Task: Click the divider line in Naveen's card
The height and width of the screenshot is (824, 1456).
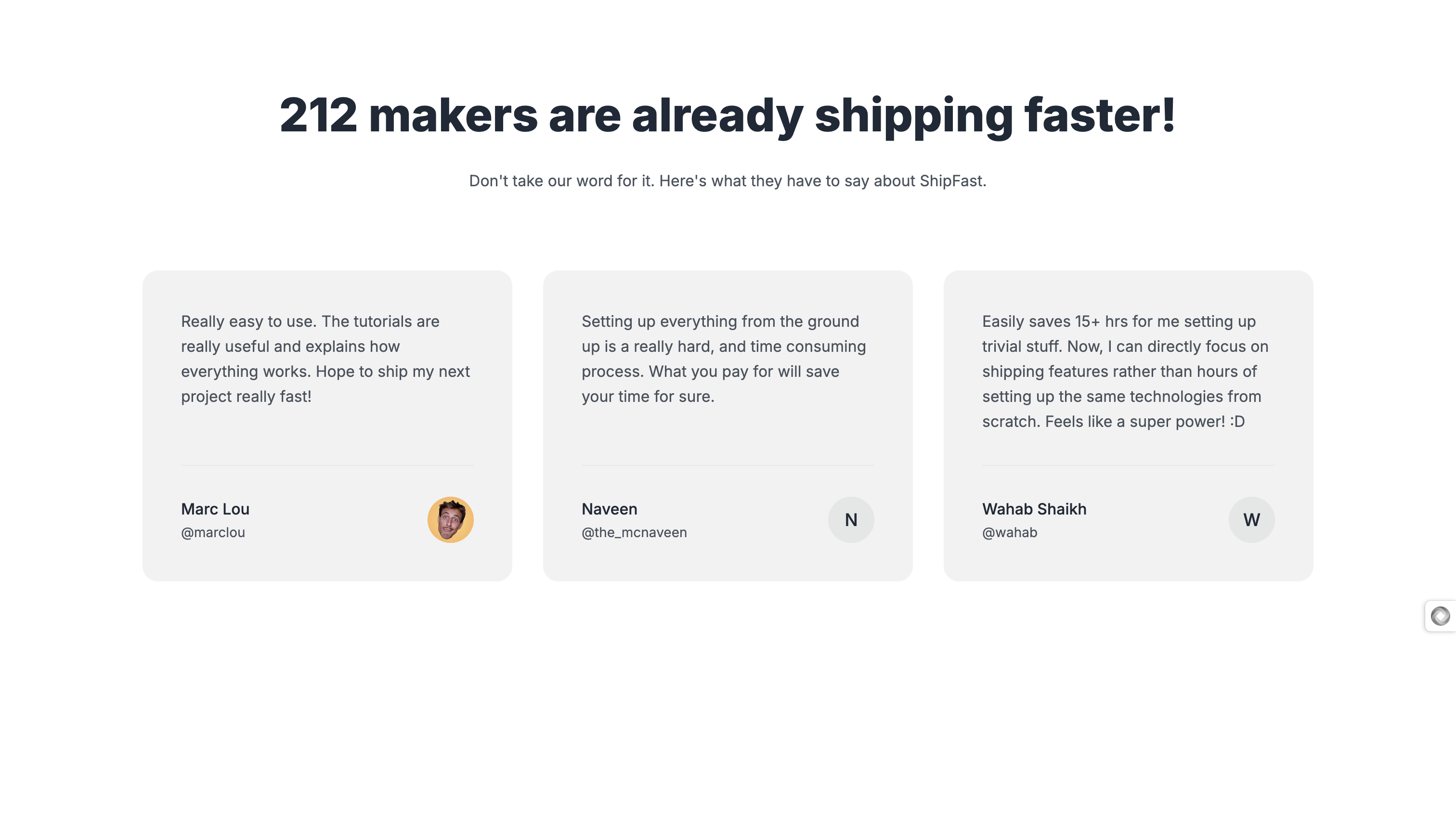Action: tap(728, 465)
